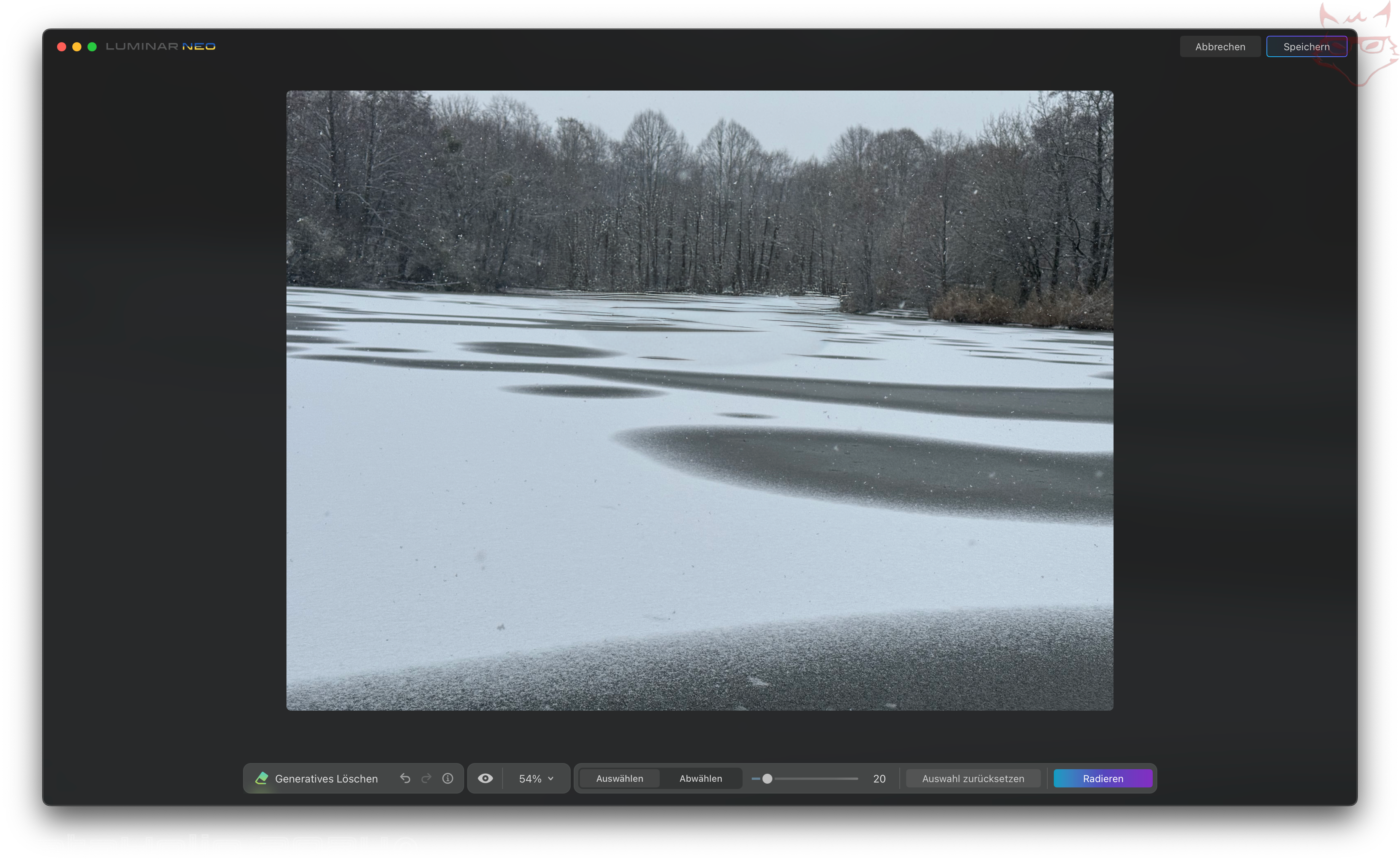Screen dimensions: 1400x862
Task: Click the Luminar Neo logo
Action: [161, 46]
